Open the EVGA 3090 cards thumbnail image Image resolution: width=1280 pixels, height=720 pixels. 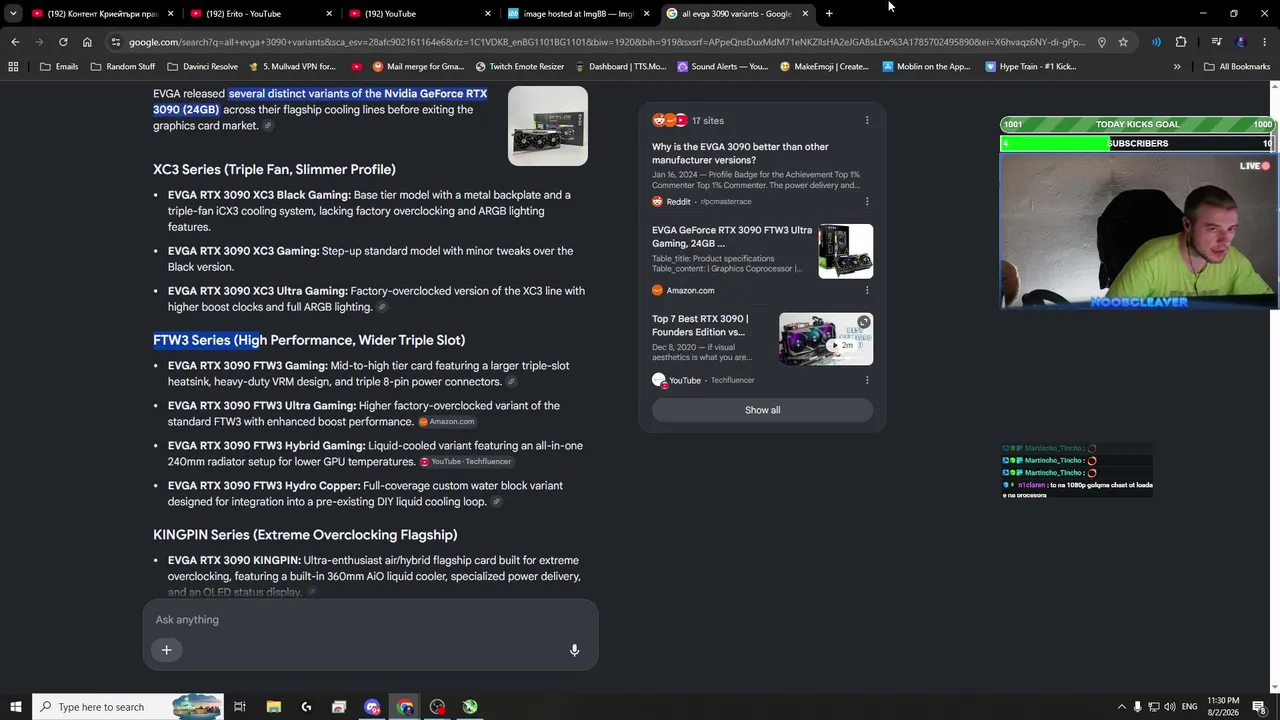(x=548, y=126)
